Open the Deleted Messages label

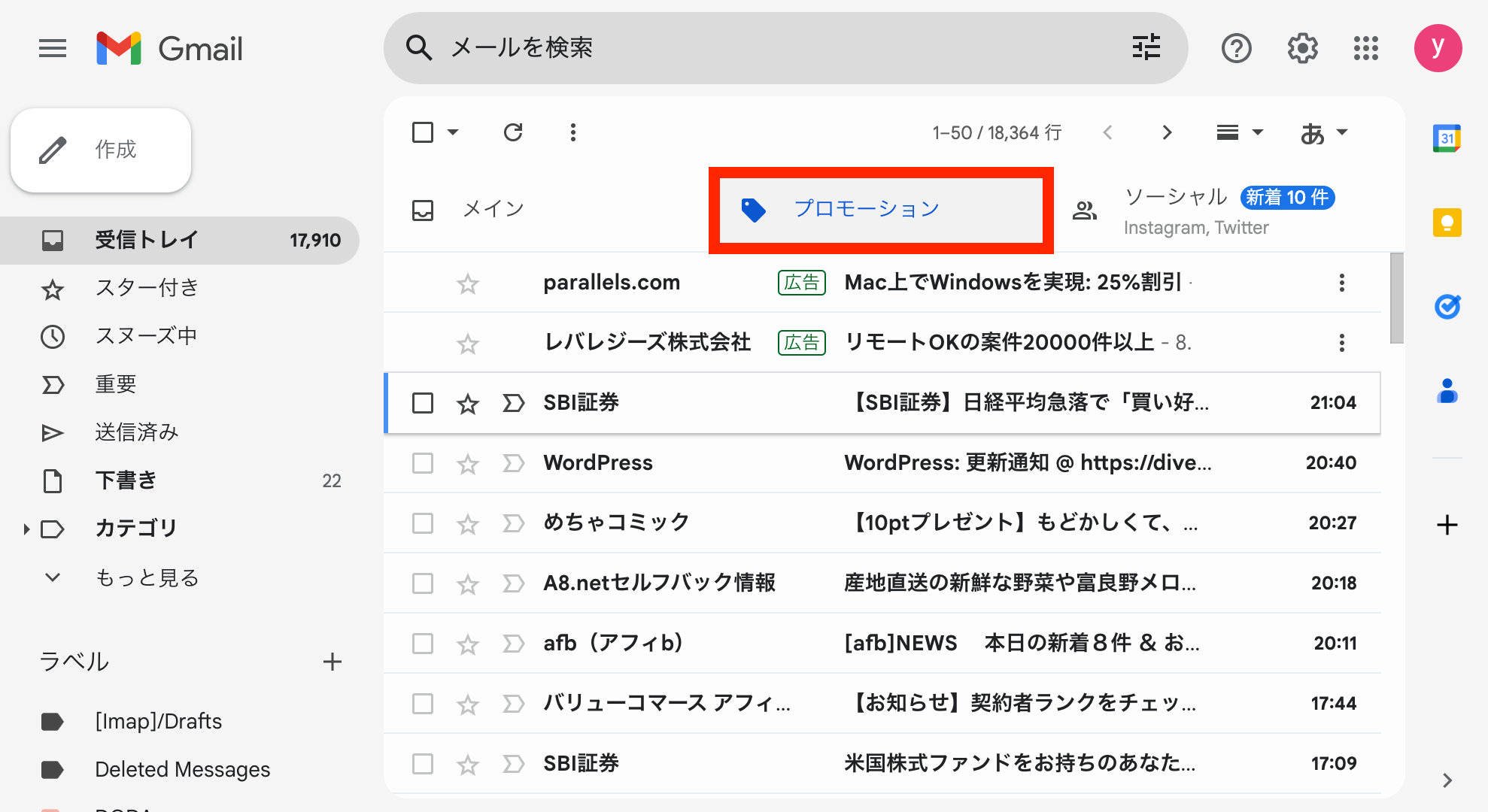tap(179, 770)
